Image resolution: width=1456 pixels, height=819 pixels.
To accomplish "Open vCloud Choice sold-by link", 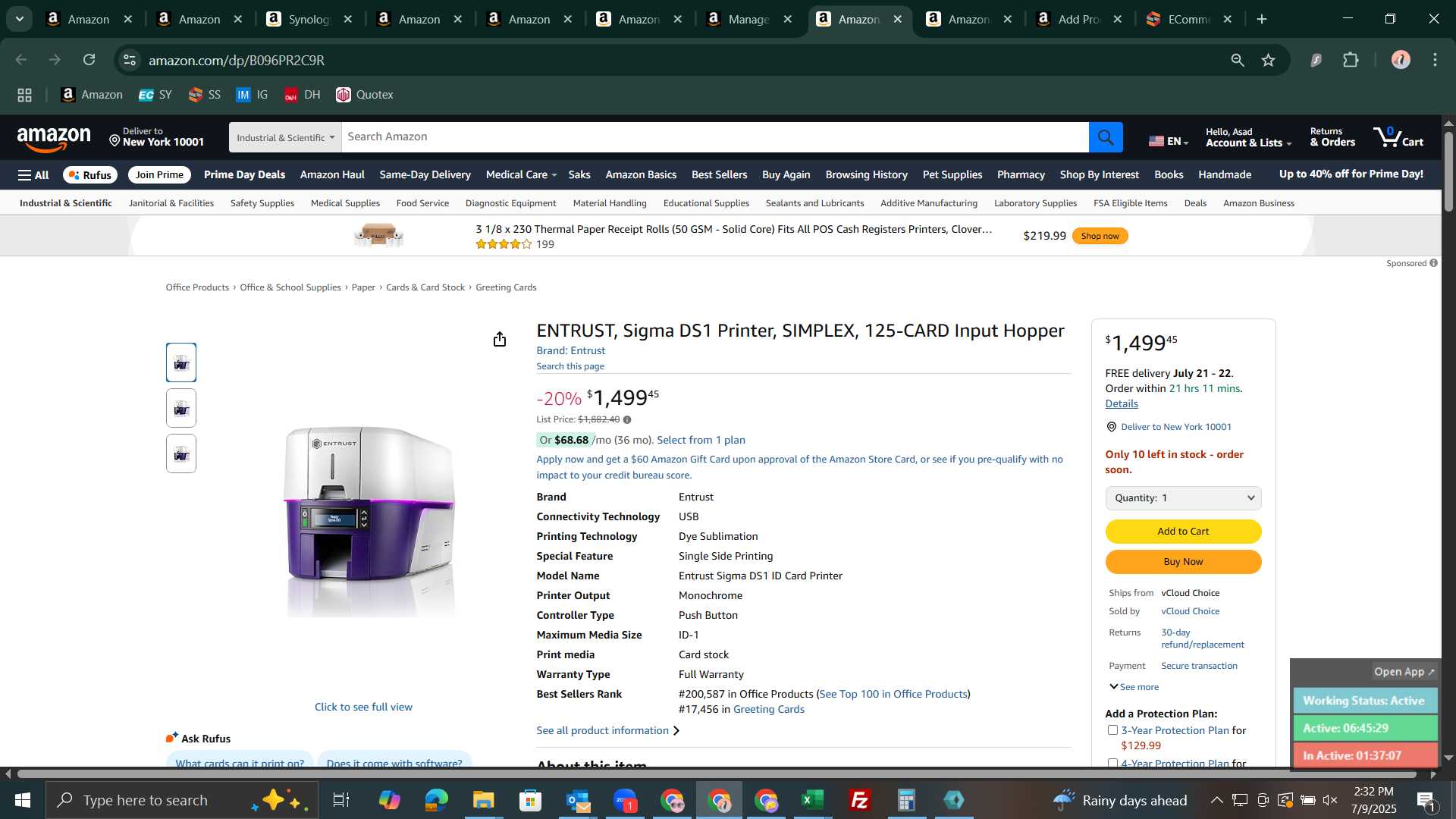I will [x=1190, y=611].
